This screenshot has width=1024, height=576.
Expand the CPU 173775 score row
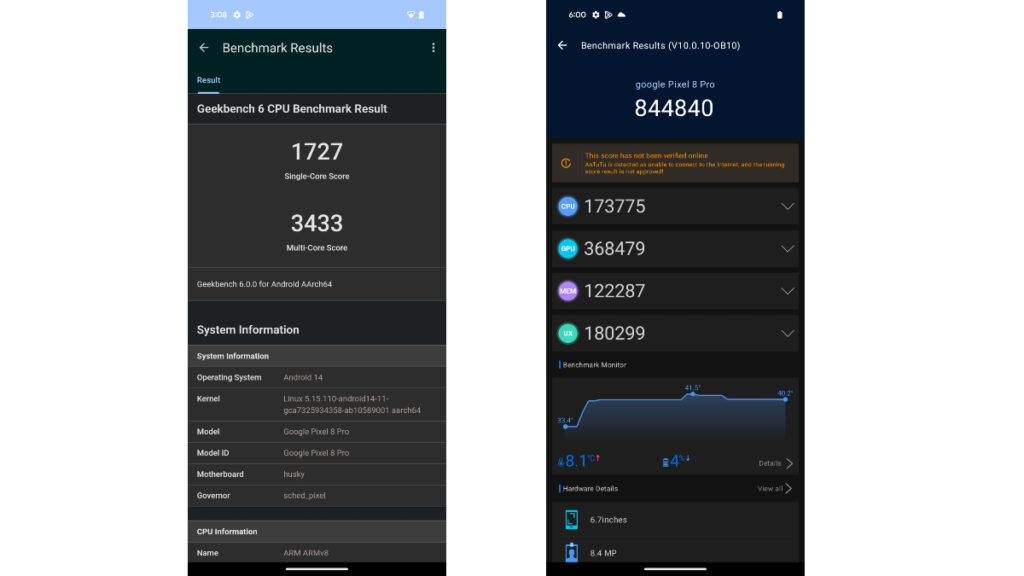point(787,206)
